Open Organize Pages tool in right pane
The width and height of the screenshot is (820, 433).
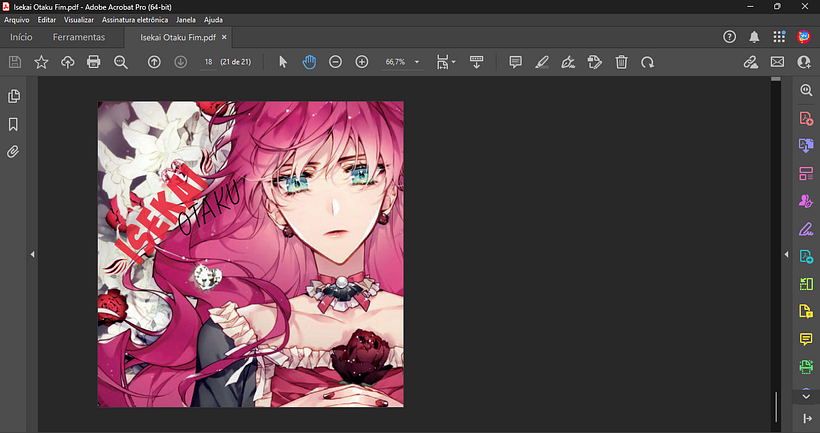(806, 173)
